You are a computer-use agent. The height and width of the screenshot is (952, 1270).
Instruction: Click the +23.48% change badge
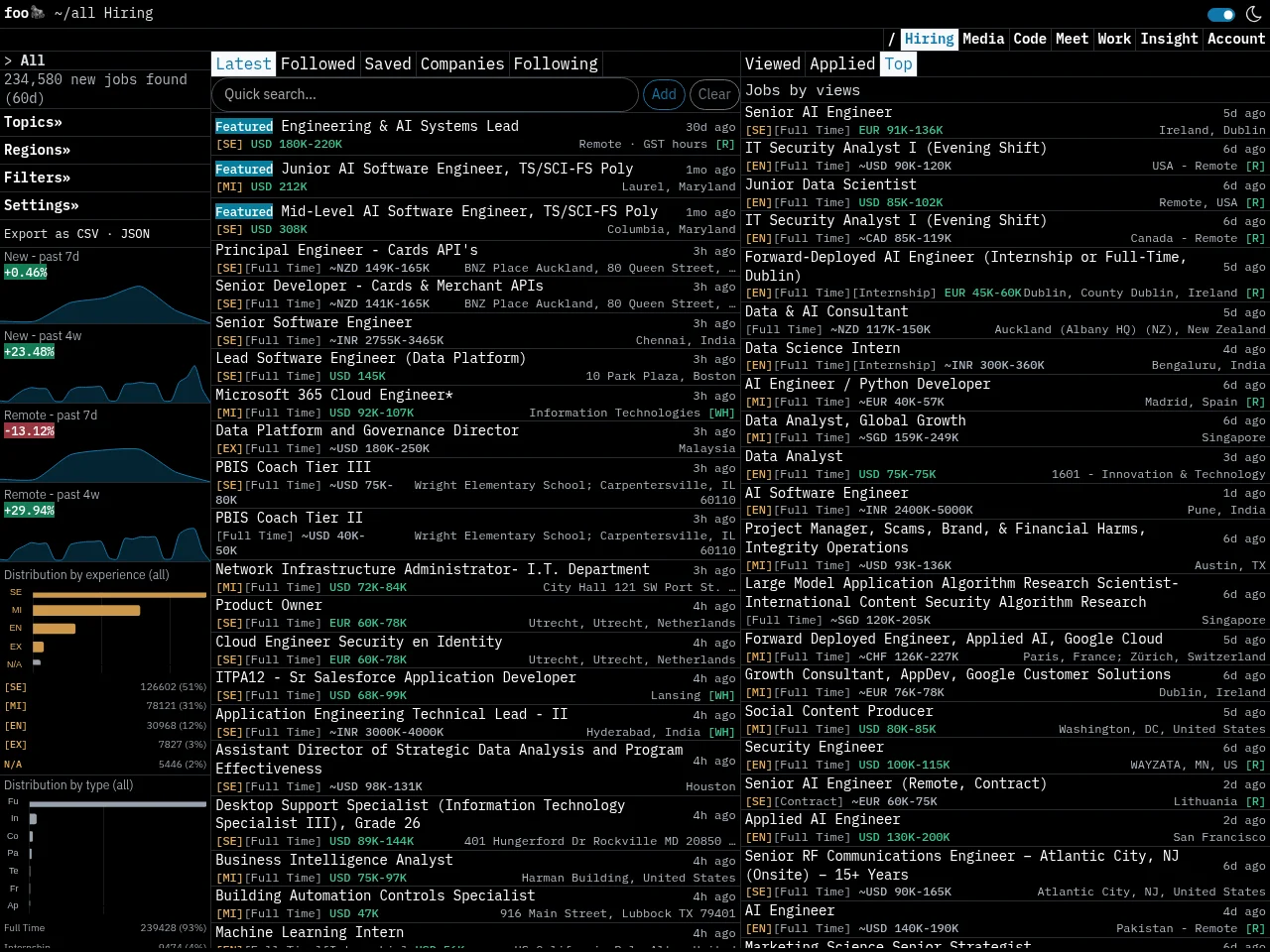coord(29,352)
